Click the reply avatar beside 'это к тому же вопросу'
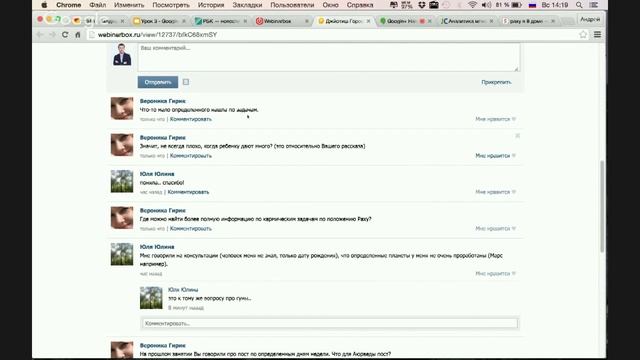Viewport: 640px width, 360px height. (x=151, y=298)
